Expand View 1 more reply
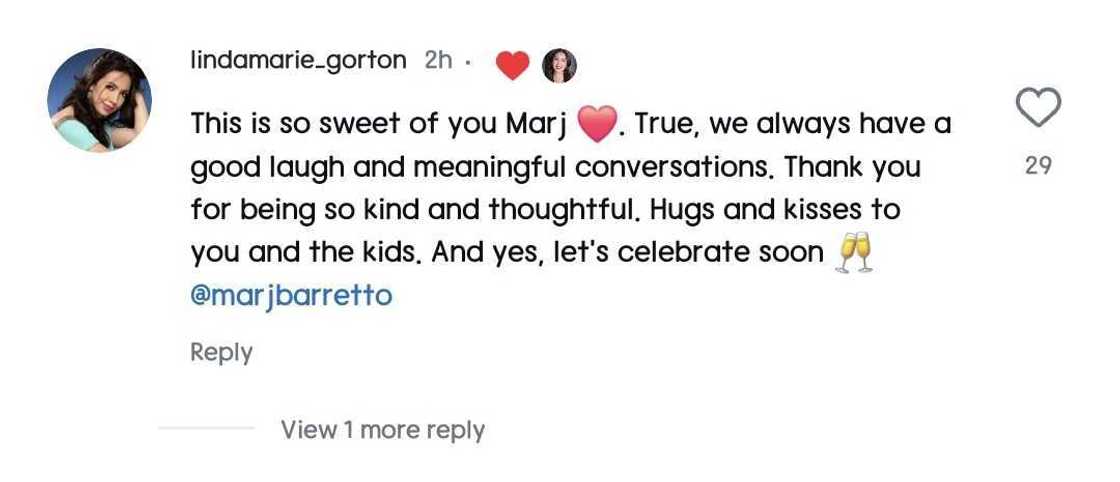This screenshot has width=1120, height=482. point(382,430)
